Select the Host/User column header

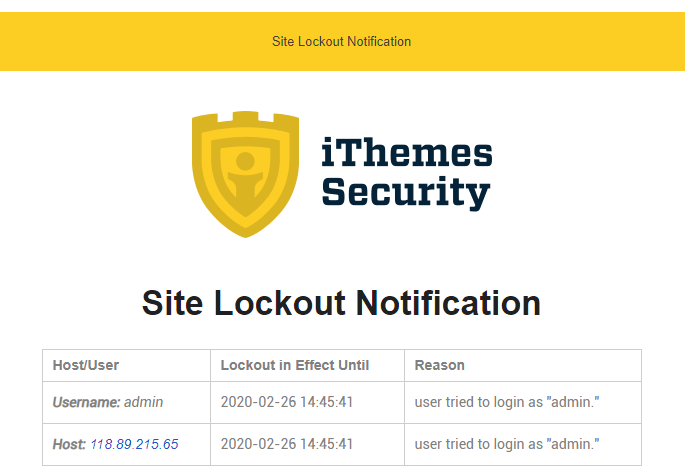[86, 366]
